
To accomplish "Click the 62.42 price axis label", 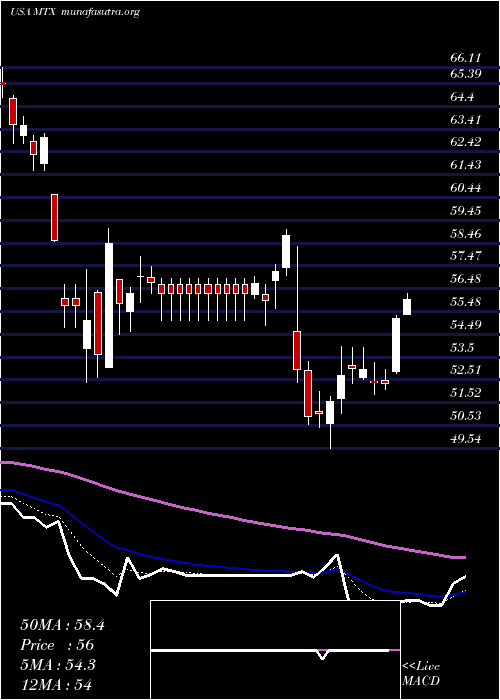I will click(466, 142).
